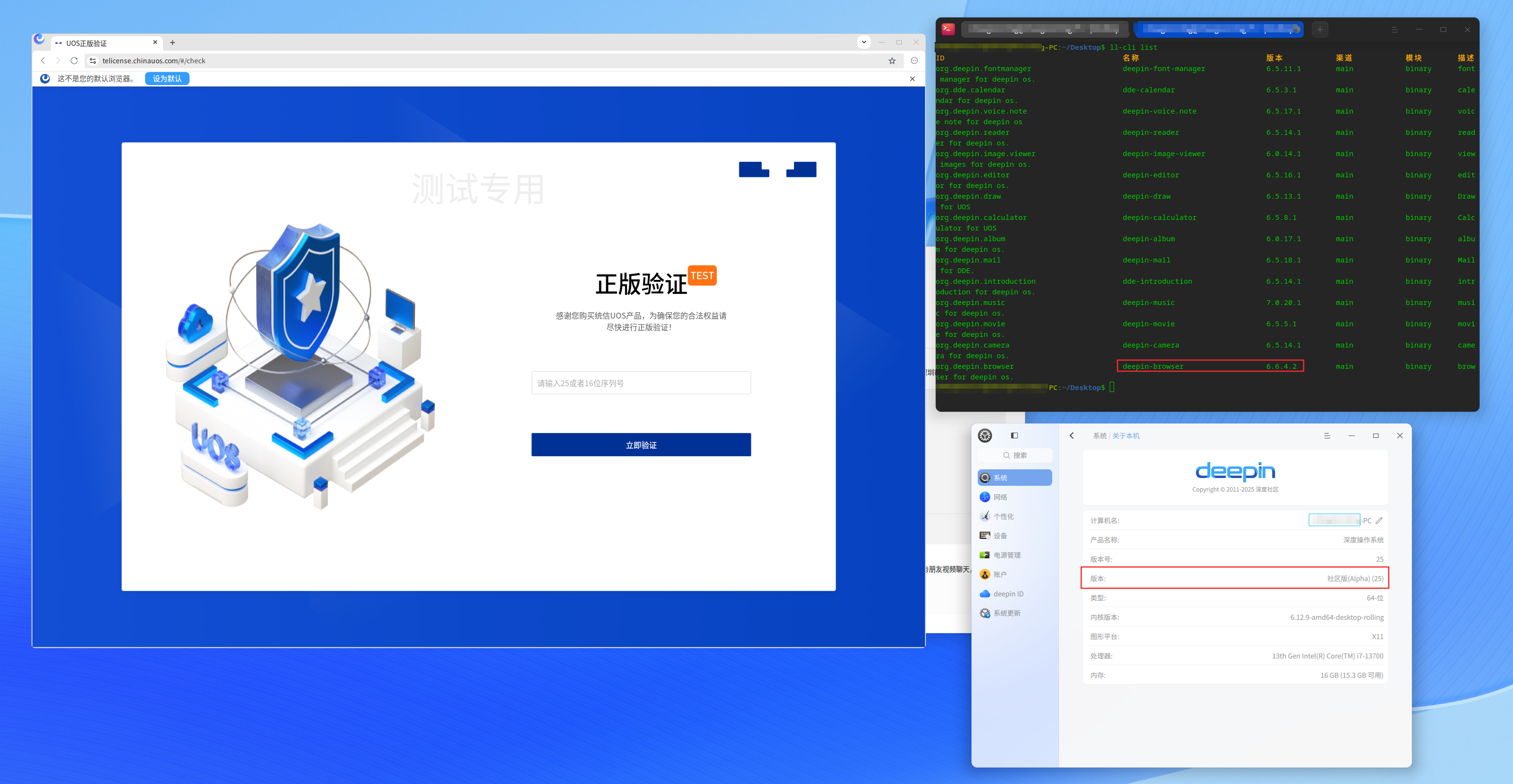
Task: Add a new terminal tab with plus
Action: pos(1320,29)
